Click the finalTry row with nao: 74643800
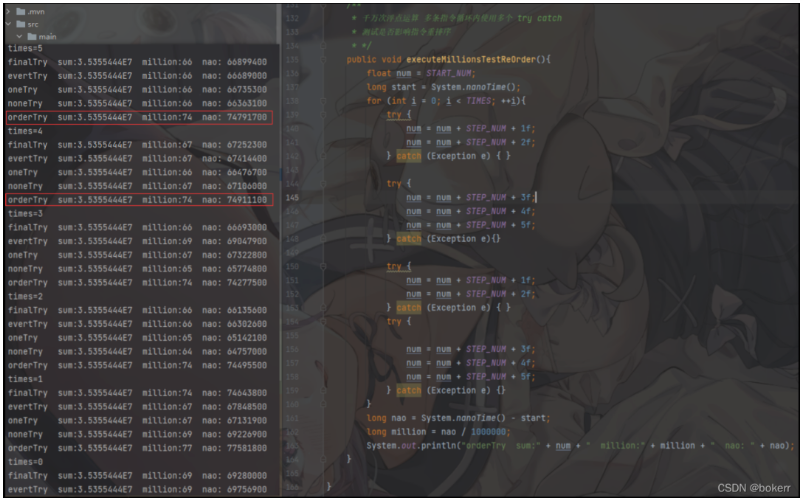 pos(137,393)
